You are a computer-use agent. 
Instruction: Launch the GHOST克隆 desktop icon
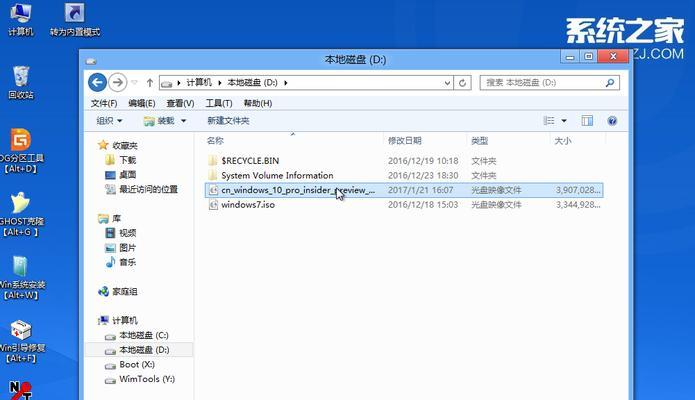coord(21,214)
